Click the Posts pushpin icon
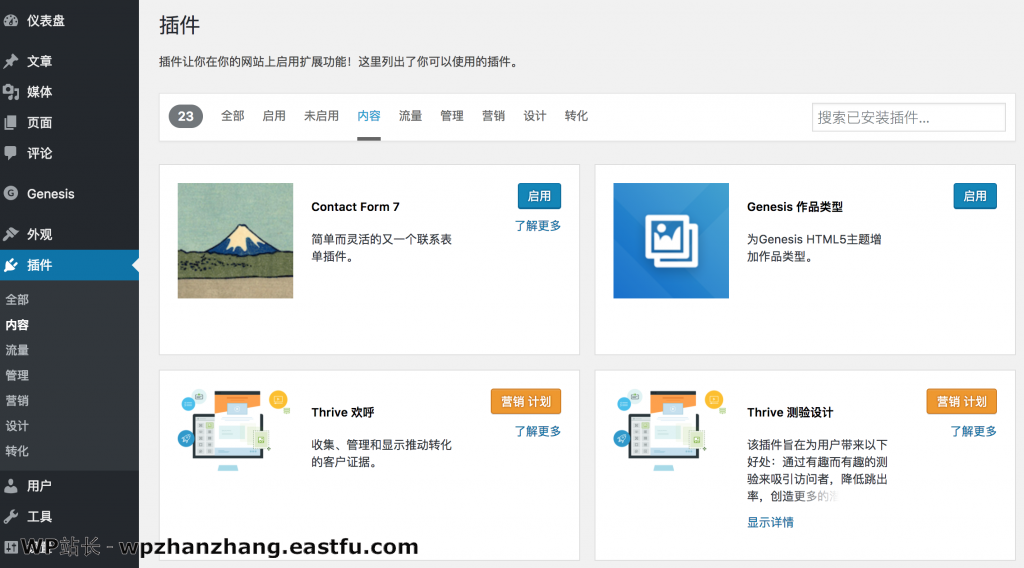This screenshot has height=568, width=1024. coord(11,61)
